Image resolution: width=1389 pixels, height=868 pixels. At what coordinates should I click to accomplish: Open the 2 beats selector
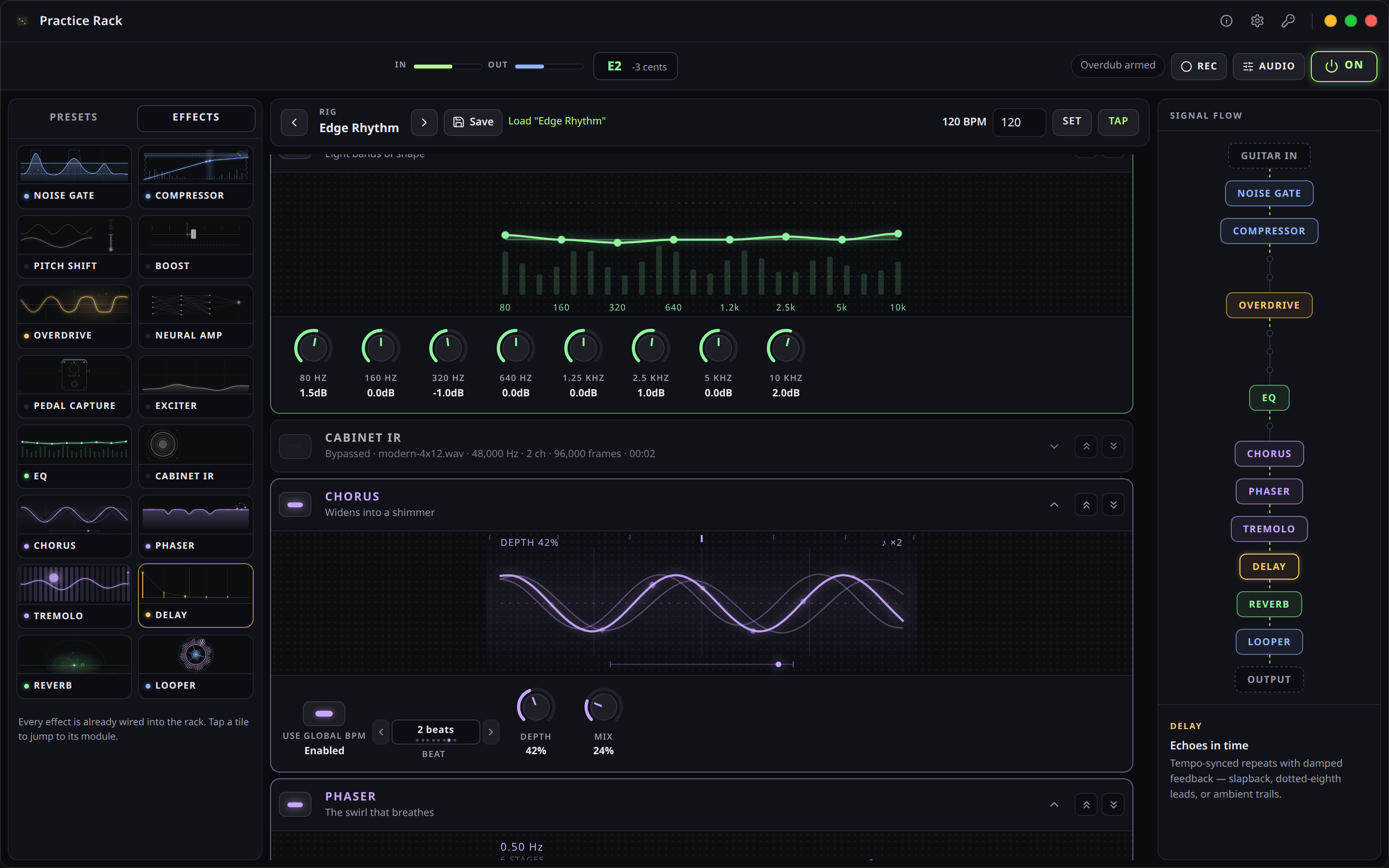pos(436,732)
